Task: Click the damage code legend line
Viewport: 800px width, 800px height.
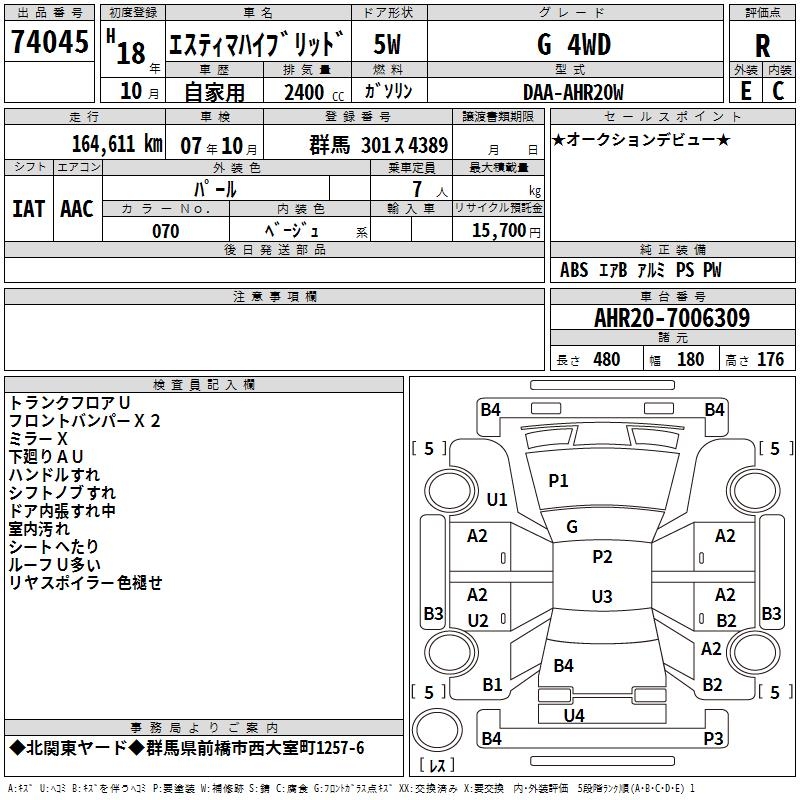Action: (351, 788)
